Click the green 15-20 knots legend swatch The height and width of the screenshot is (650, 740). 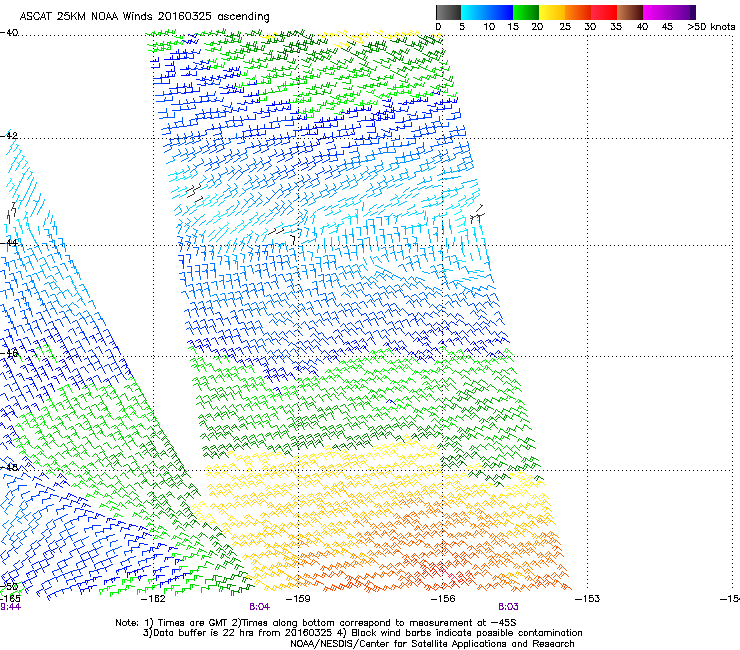[x=526, y=12]
